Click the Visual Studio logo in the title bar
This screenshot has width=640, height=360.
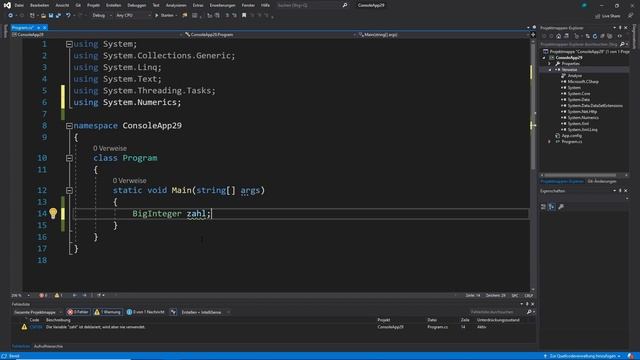(x=7, y=5)
